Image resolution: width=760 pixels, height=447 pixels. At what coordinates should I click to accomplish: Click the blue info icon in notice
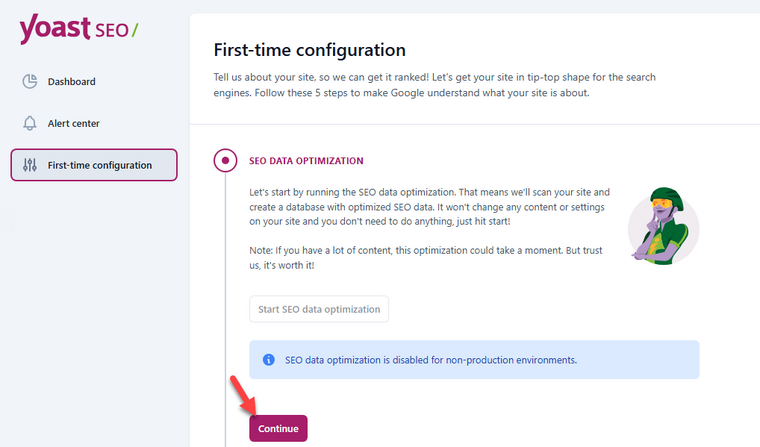[x=269, y=360]
